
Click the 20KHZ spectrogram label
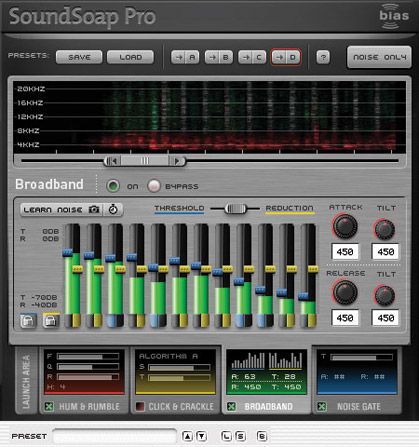tap(31, 89)
